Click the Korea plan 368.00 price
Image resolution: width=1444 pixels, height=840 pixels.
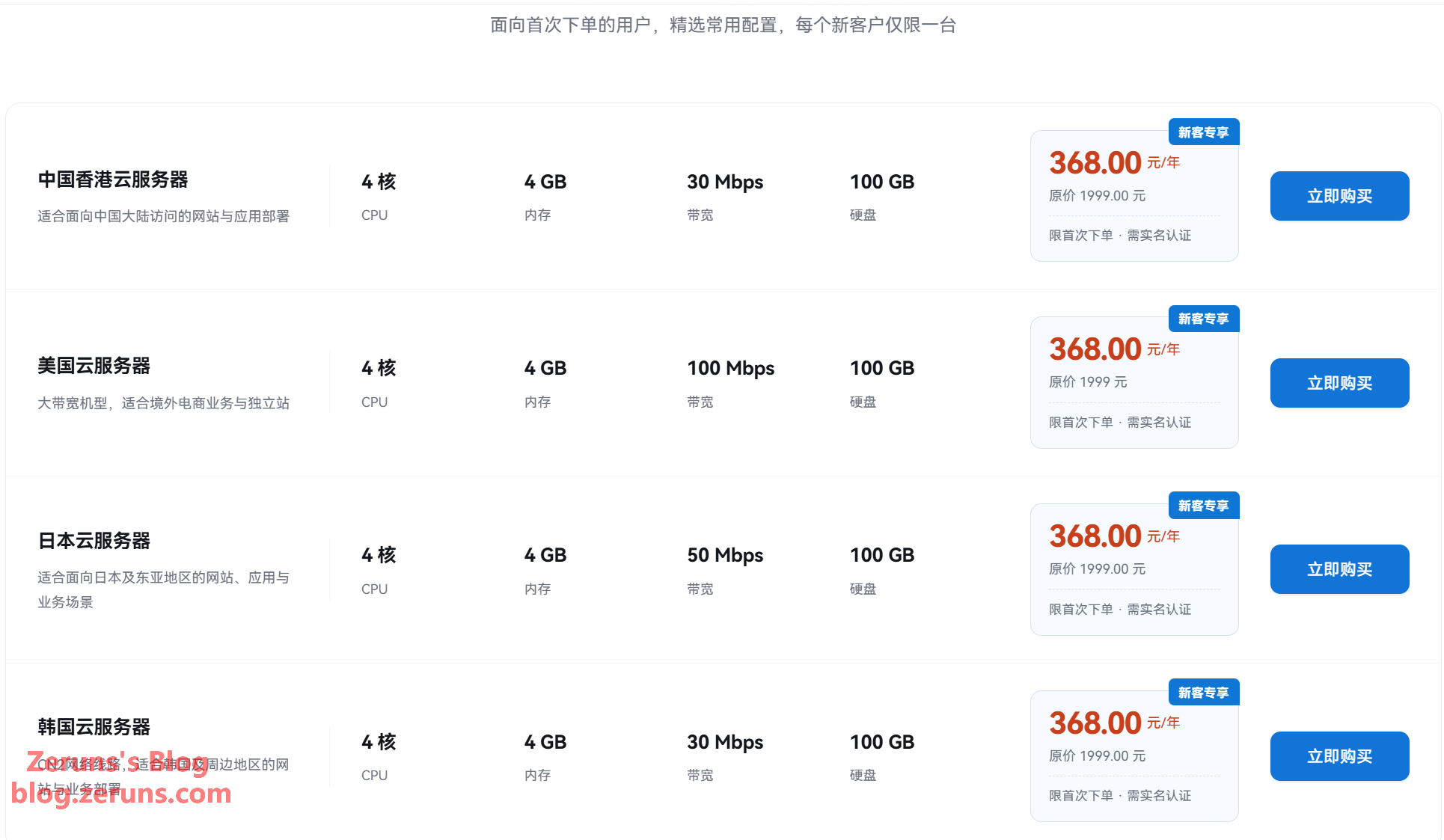pyautogui.click(x=1095, y=723)
